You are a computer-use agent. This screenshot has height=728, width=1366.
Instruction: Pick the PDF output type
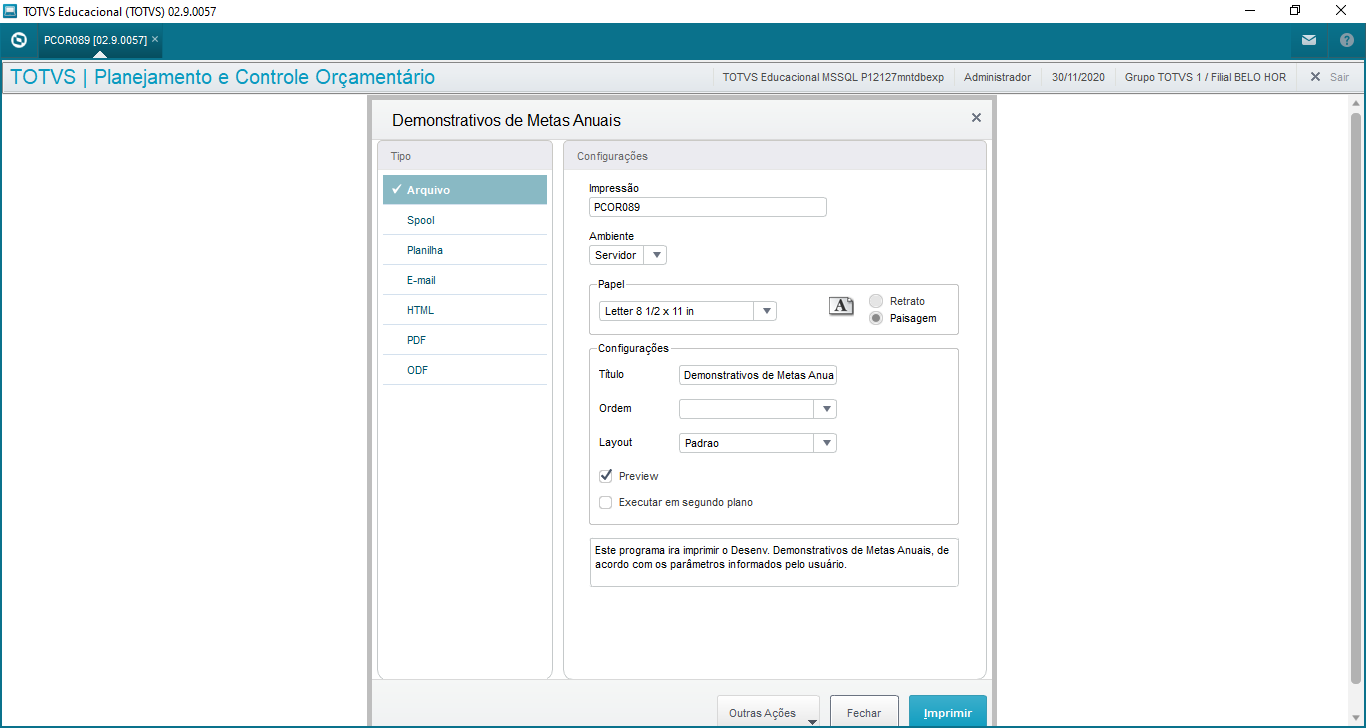(465, 340)
